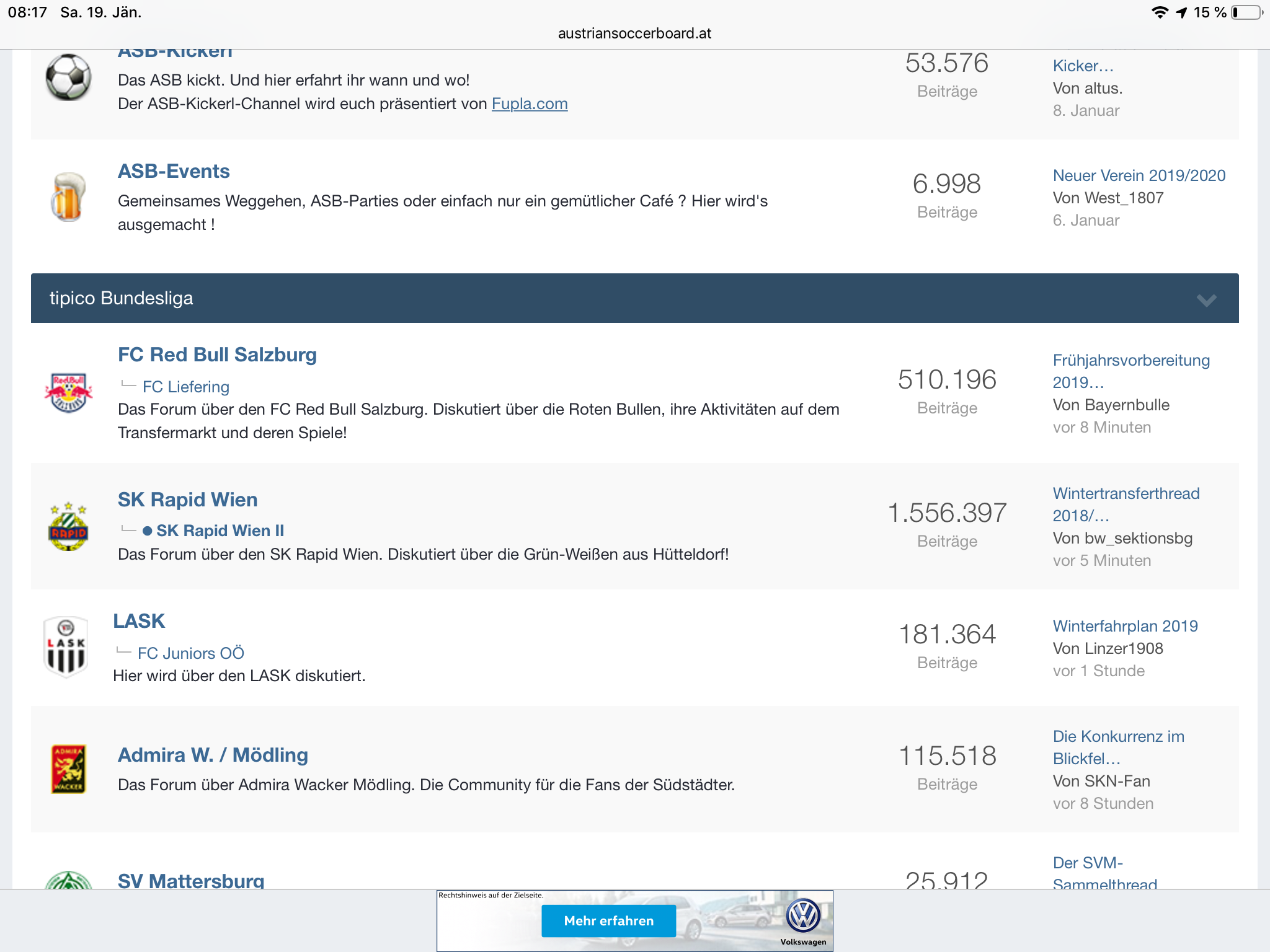This screenshot has height=952, width=1270.
Task: Open the ASB-Events forum
Action: [x=174, y=171]
